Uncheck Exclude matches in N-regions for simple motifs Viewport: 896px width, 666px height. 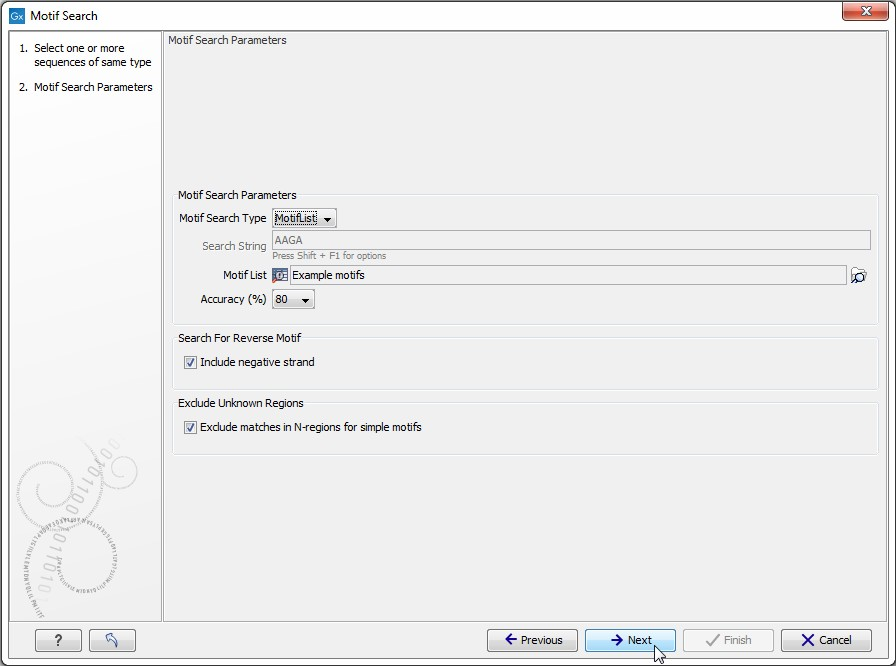190,427
